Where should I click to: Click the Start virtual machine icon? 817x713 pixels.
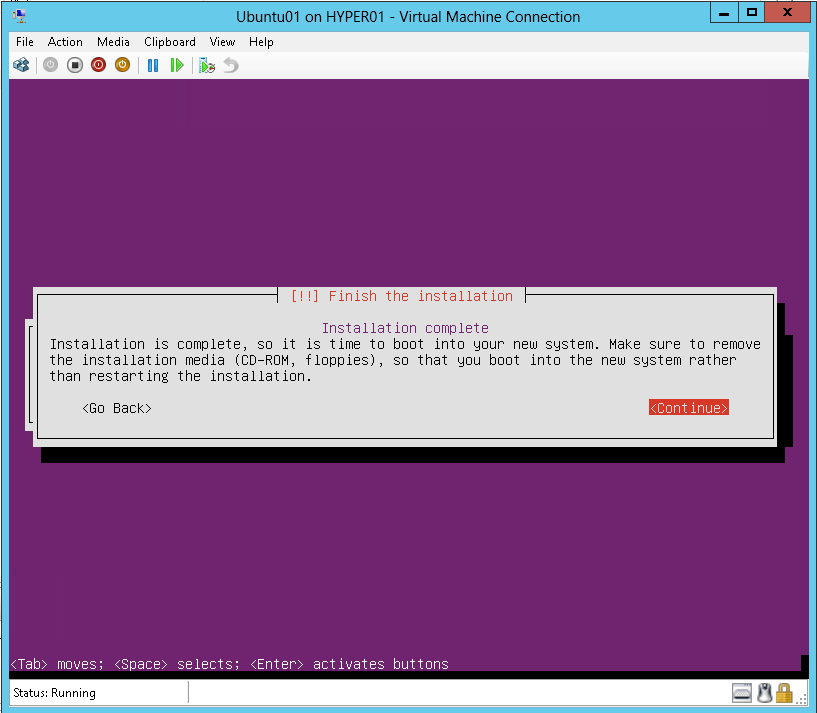[51, 65]
